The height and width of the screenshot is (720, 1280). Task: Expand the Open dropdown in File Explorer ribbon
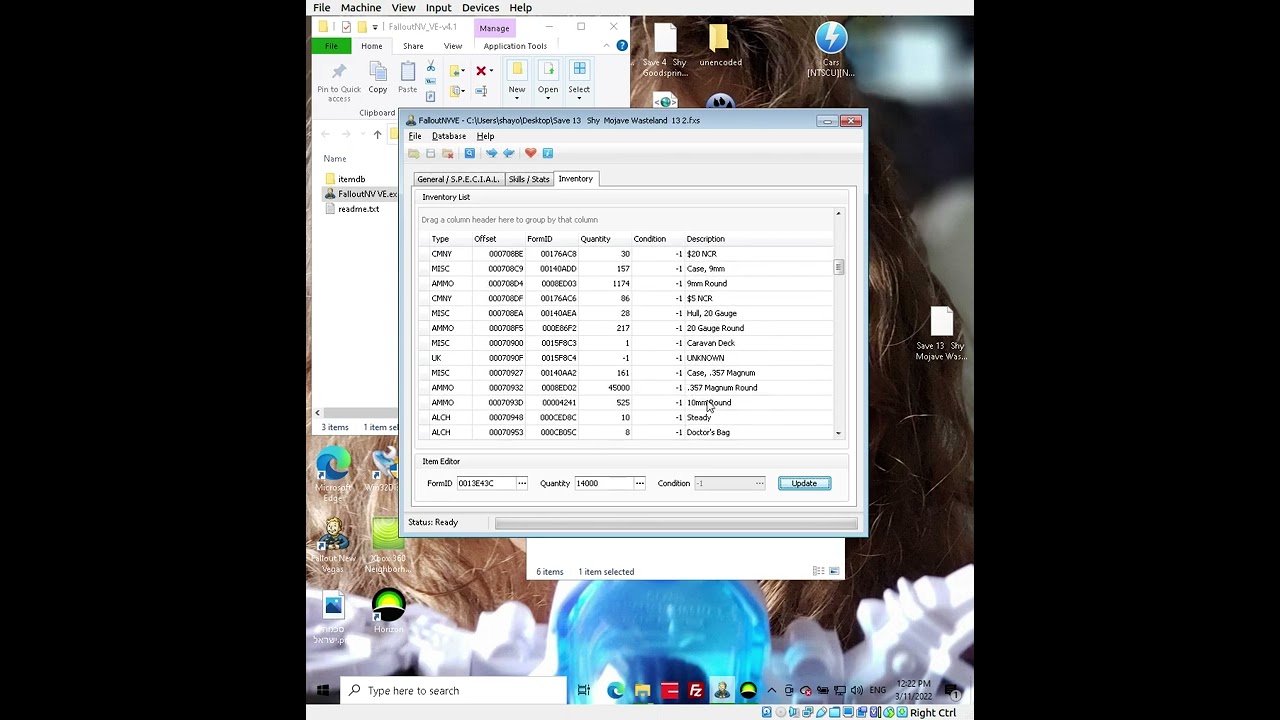(x=548, y=81)
